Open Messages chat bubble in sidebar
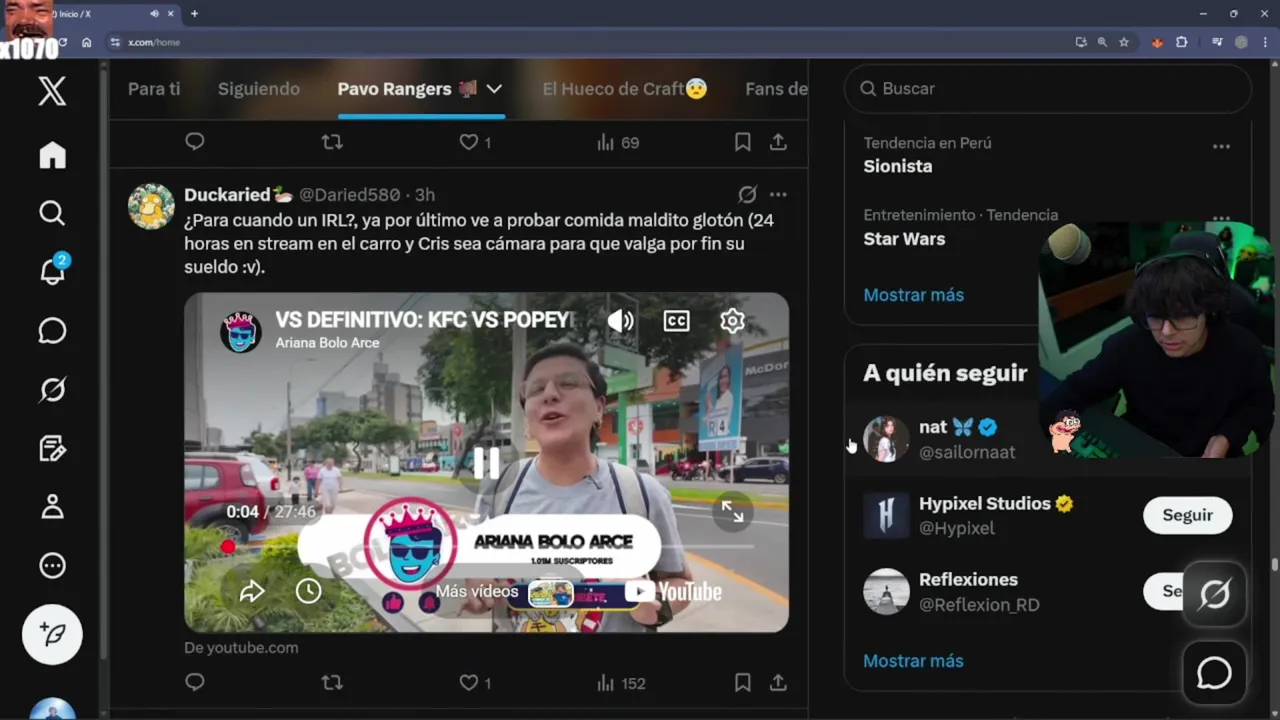The image size is (1280, 720). [x=52, y=331]
